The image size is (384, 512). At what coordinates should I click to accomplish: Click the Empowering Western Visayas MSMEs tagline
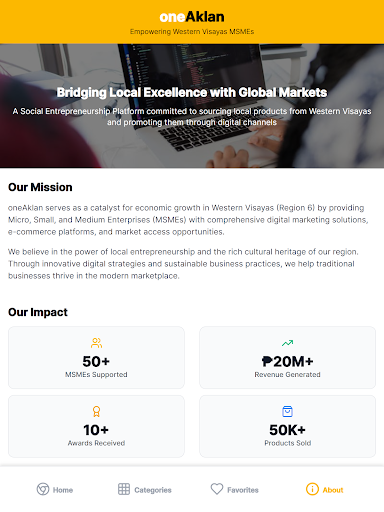(x=192, y=32)
